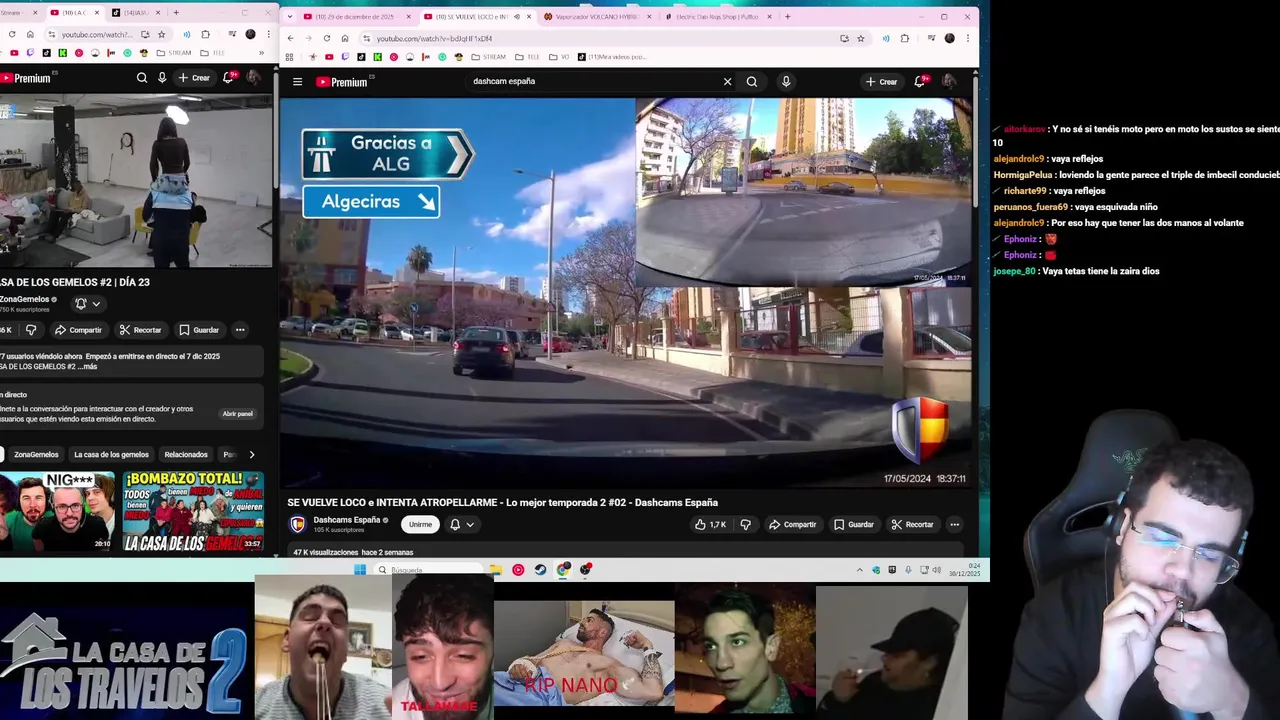Expand ZonaGemelos description '...más'

click(88, 367)
